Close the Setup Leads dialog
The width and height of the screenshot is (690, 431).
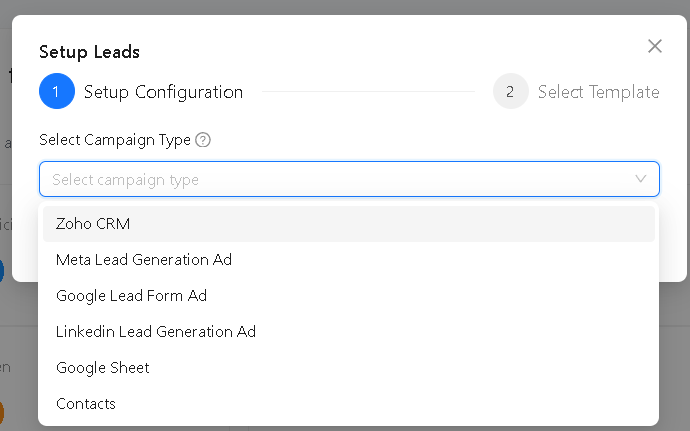[654, 46]
